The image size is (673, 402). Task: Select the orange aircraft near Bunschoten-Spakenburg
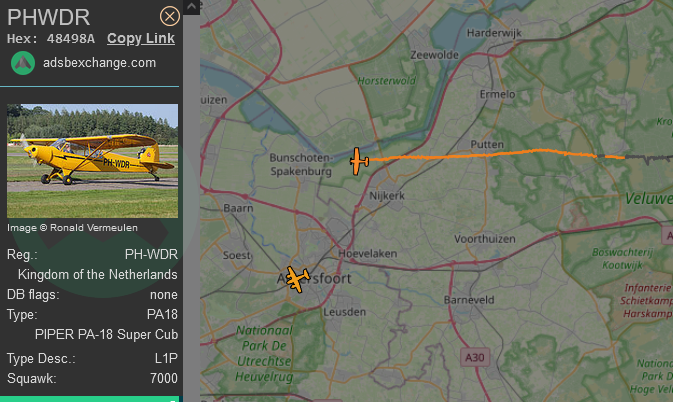(358, 161)
